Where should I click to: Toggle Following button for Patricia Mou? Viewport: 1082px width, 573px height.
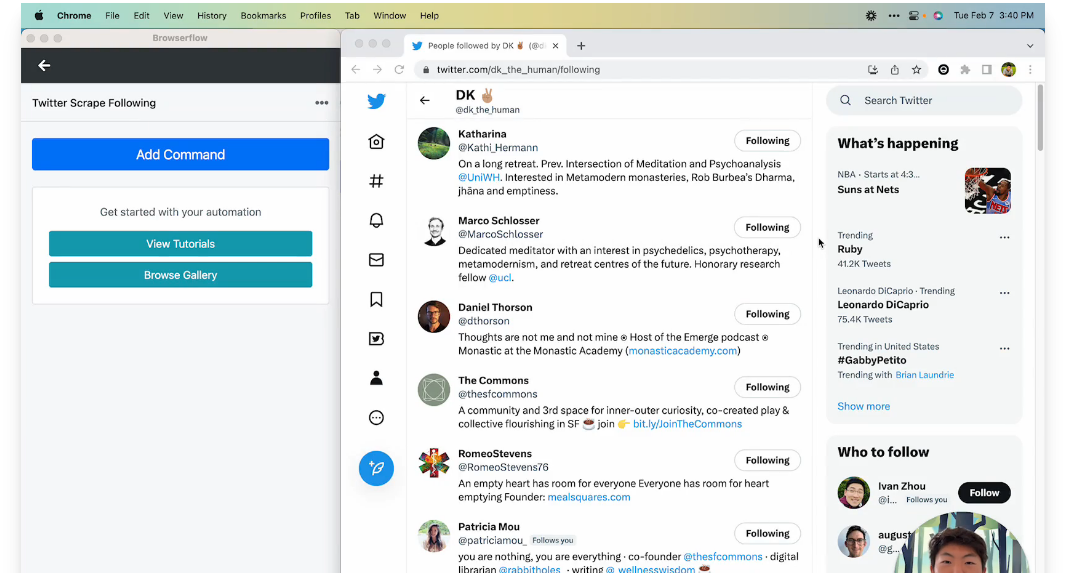pos(767,534)
